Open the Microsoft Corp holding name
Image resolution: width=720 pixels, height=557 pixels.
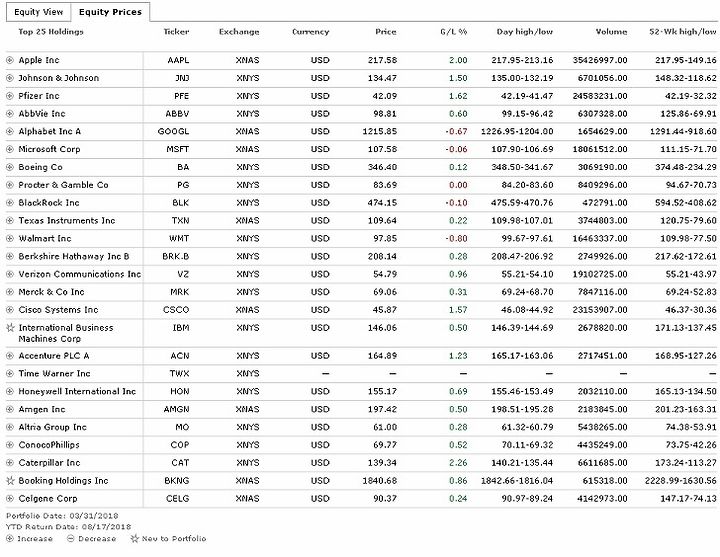49,149
